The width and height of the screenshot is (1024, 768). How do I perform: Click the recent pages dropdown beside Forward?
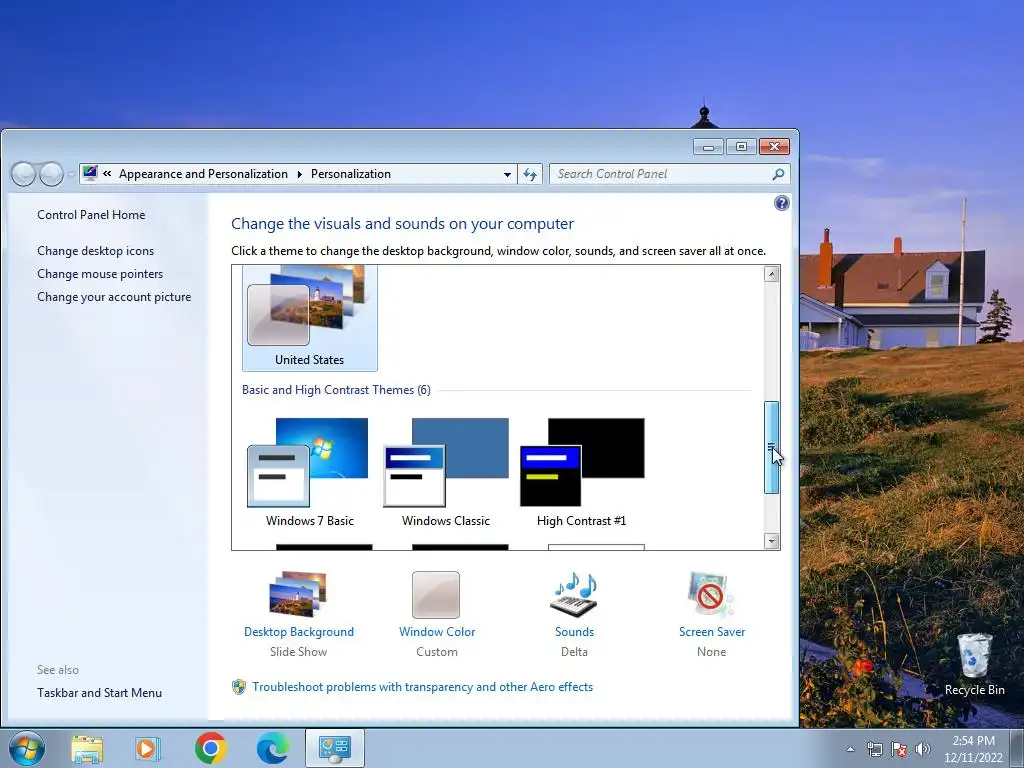(x=71, y=174)
